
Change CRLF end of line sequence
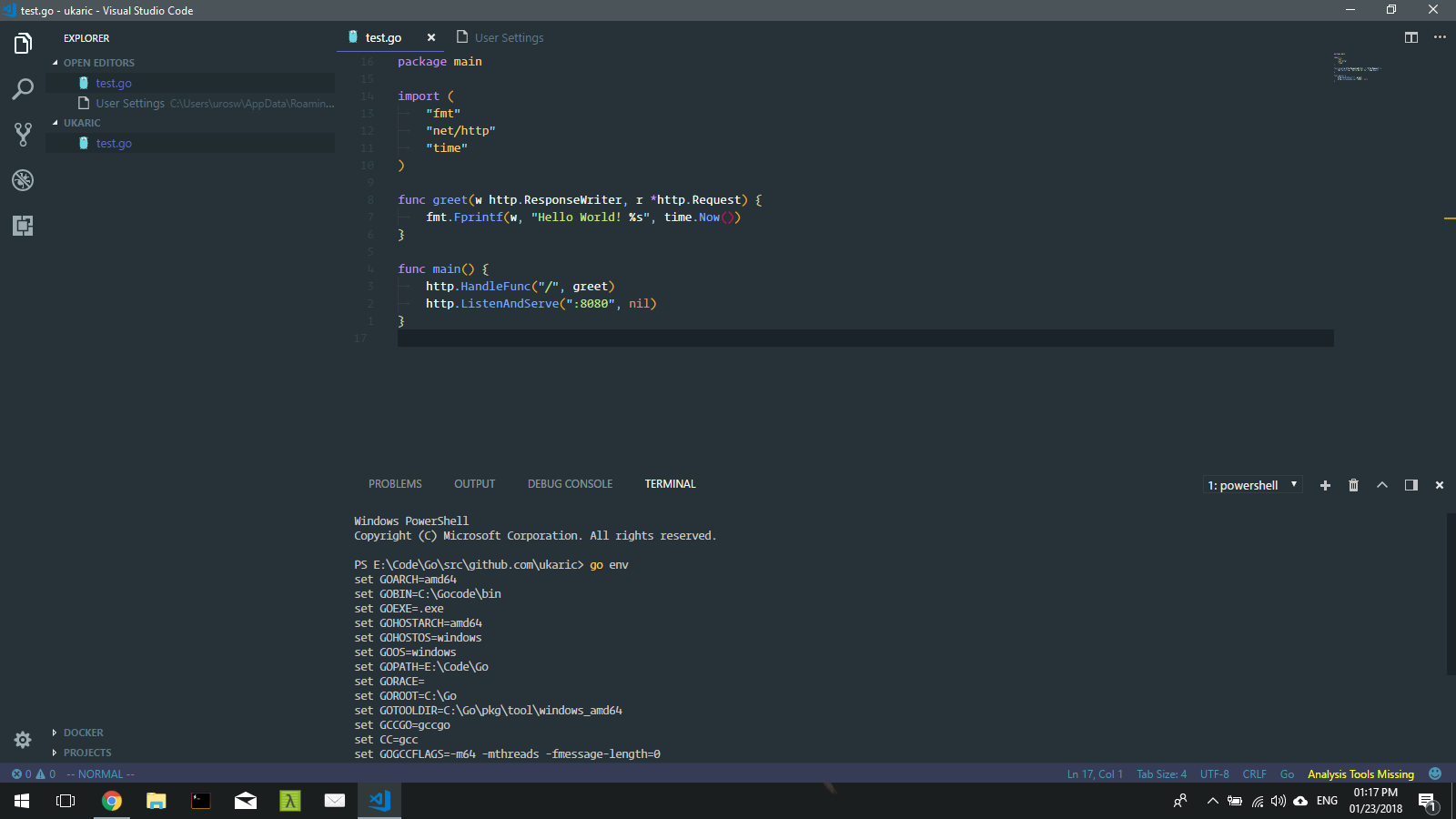point(1254,773)
